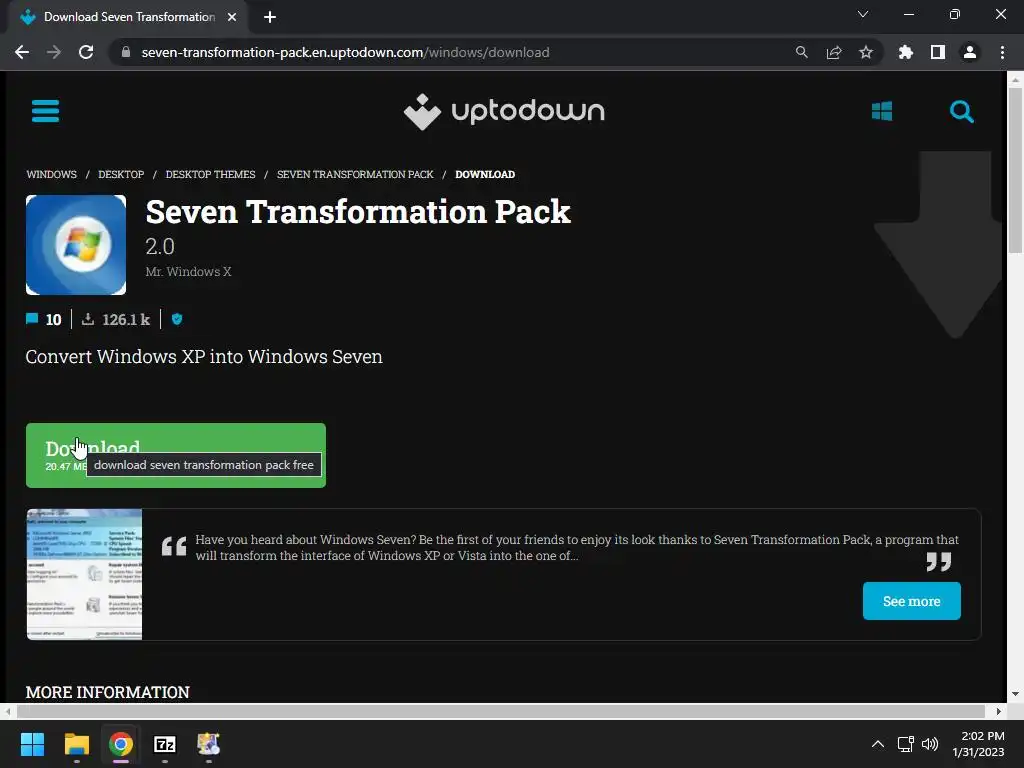Click the vertical page scrollbar thumb

tap(1015, 170)
